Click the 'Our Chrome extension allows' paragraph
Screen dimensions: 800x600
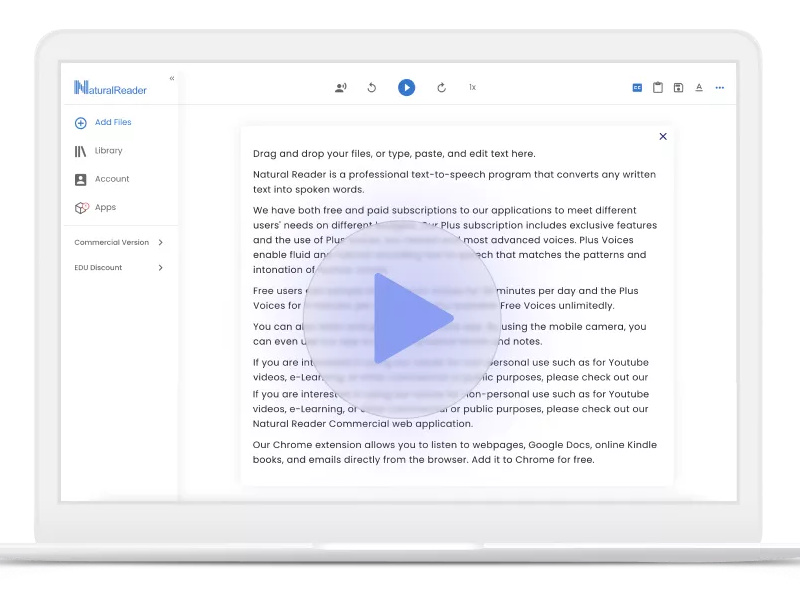tap(455, 452)
